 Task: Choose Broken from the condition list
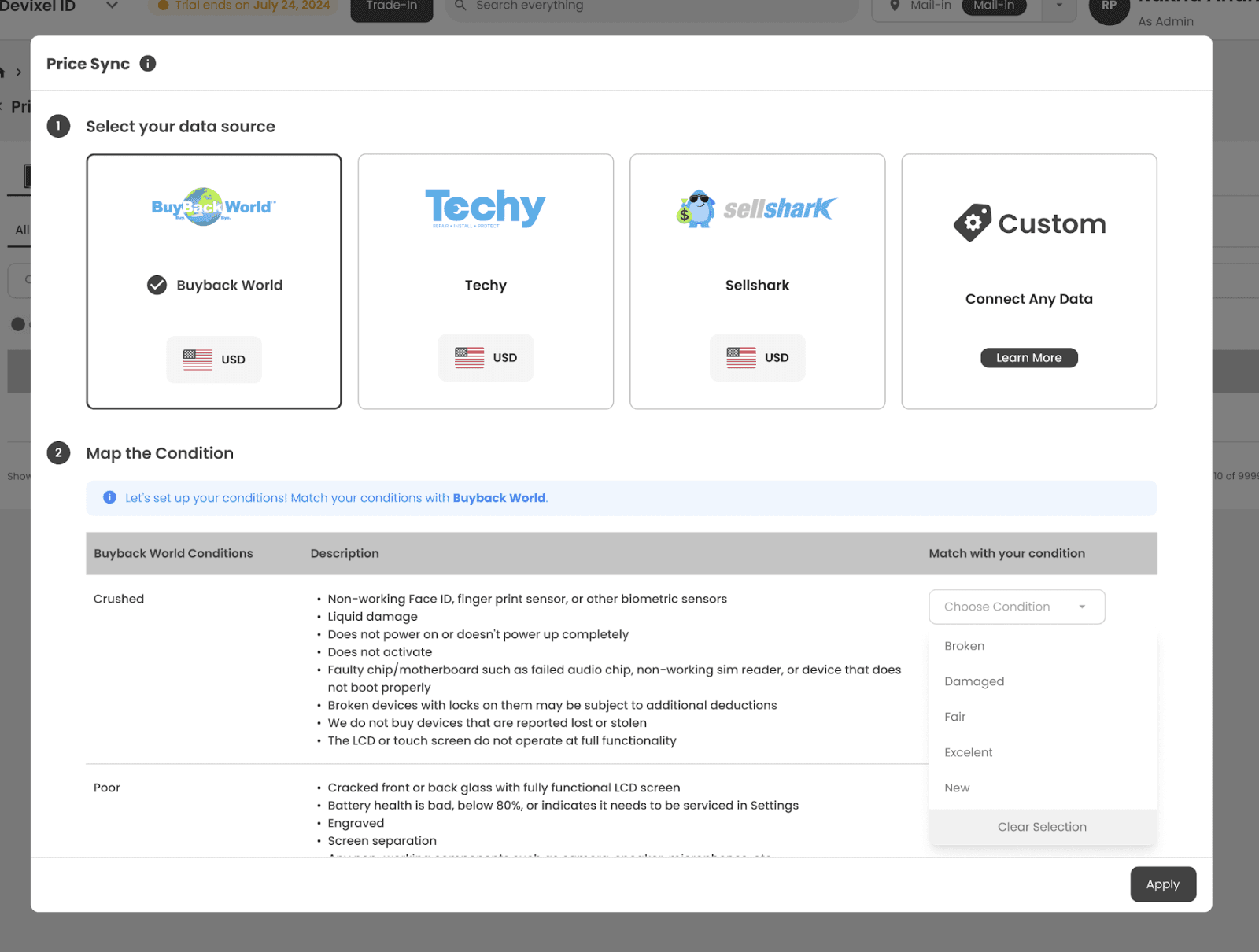pyautogui.click(x=1043, y=646)
